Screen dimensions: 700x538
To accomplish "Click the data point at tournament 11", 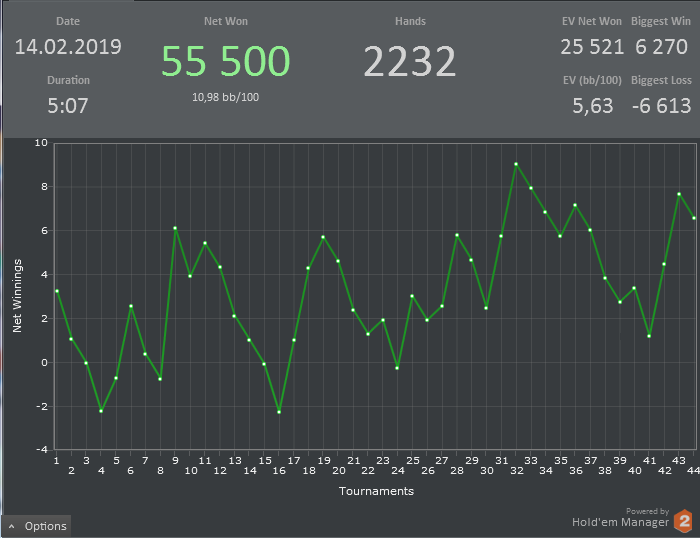I will click(x=205, y=243).
